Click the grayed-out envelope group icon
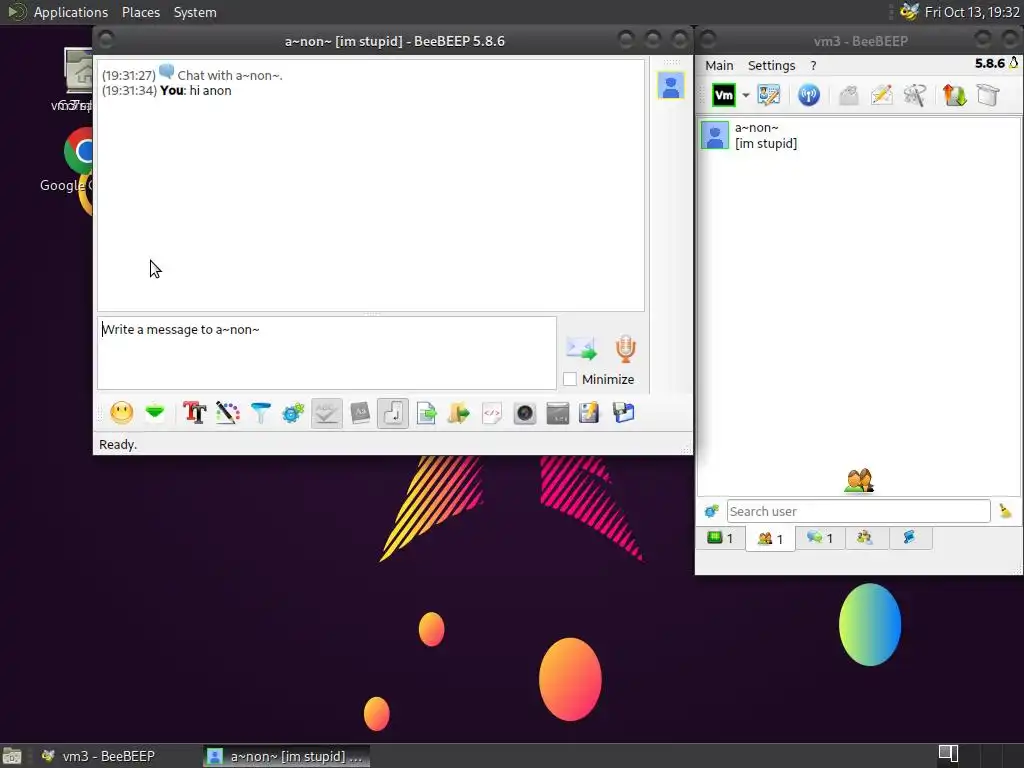This screenshot has width=1024, height=768. 848,95
